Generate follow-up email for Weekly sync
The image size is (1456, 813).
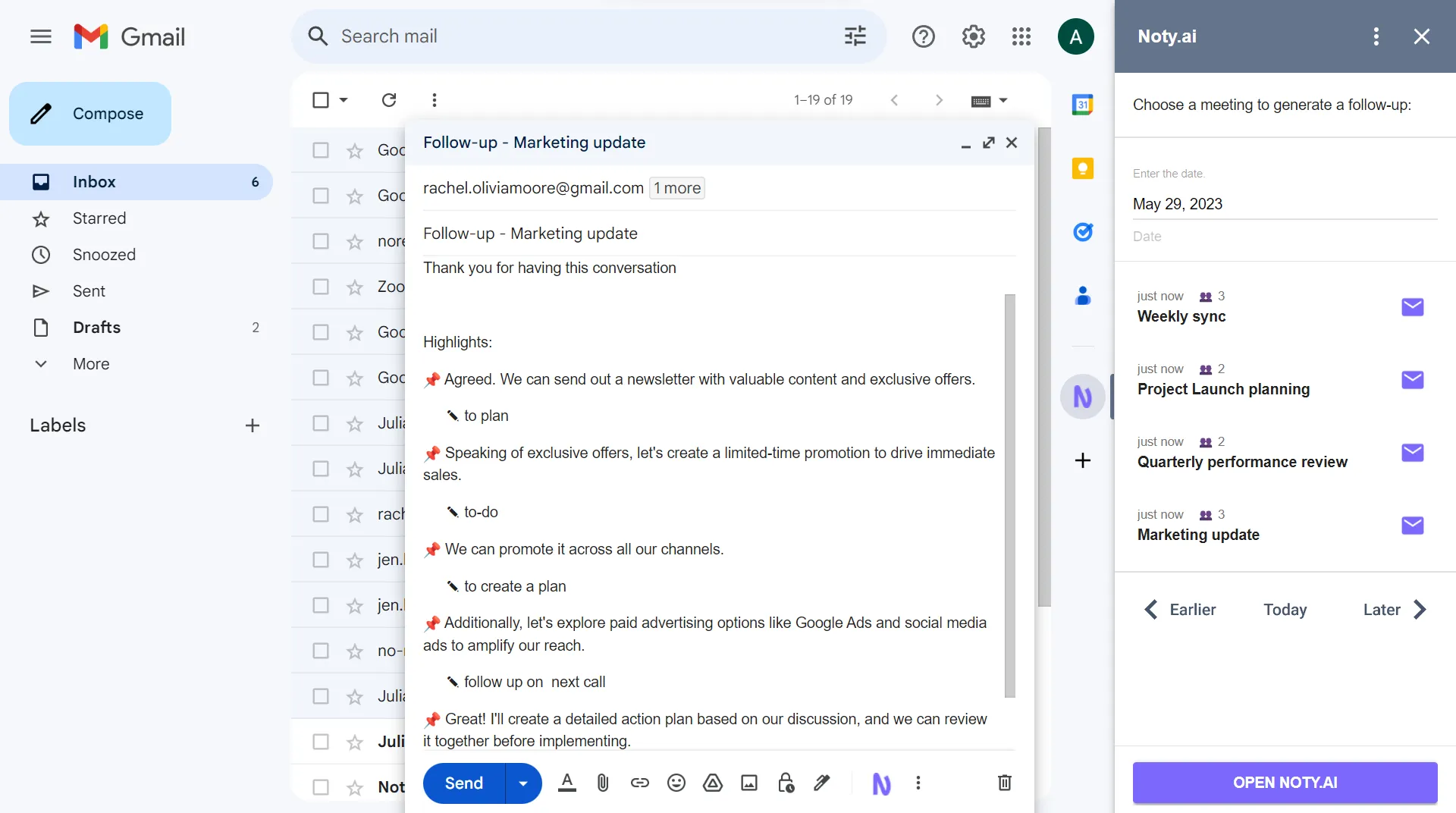coord(1412,306)
